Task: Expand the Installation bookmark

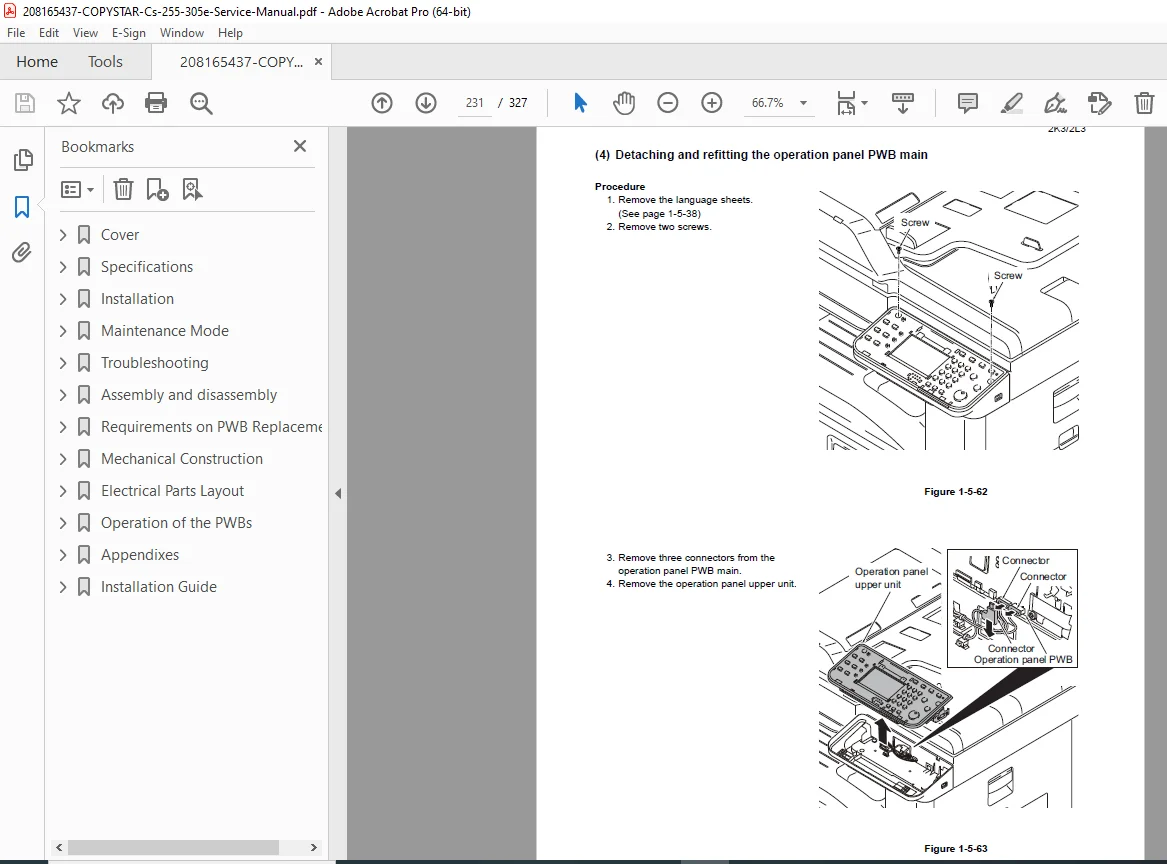Action: click(63, 299)
